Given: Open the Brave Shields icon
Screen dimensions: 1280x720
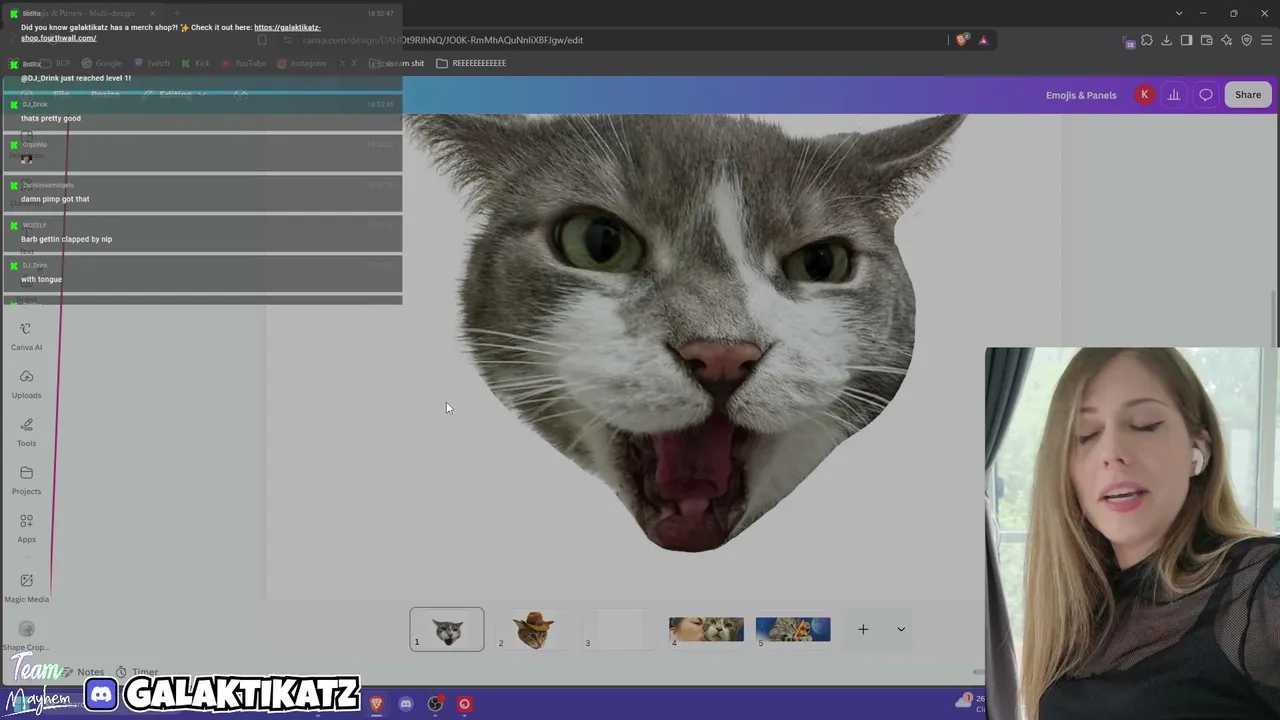Looking at the screenshot, I should click(x=962, y=40).
